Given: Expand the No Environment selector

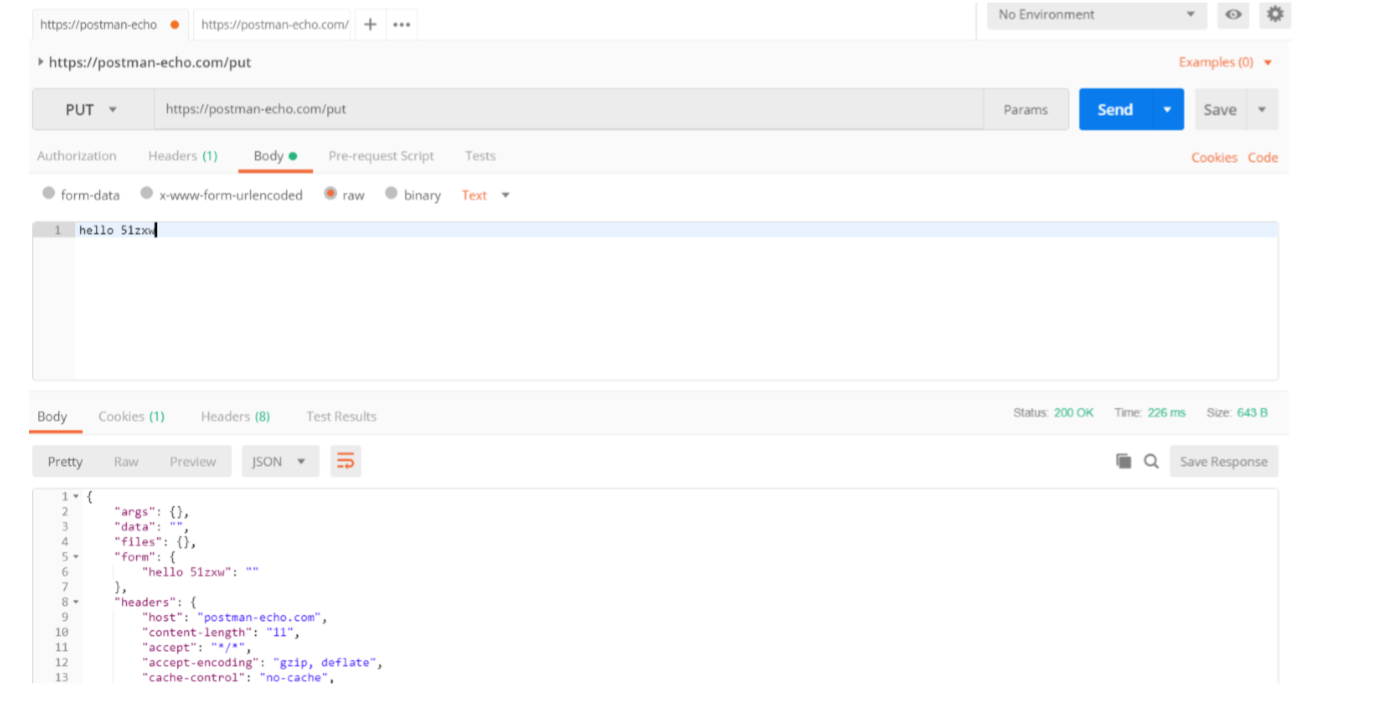Looking at the screenshot, I should (x=1096, y=15).
